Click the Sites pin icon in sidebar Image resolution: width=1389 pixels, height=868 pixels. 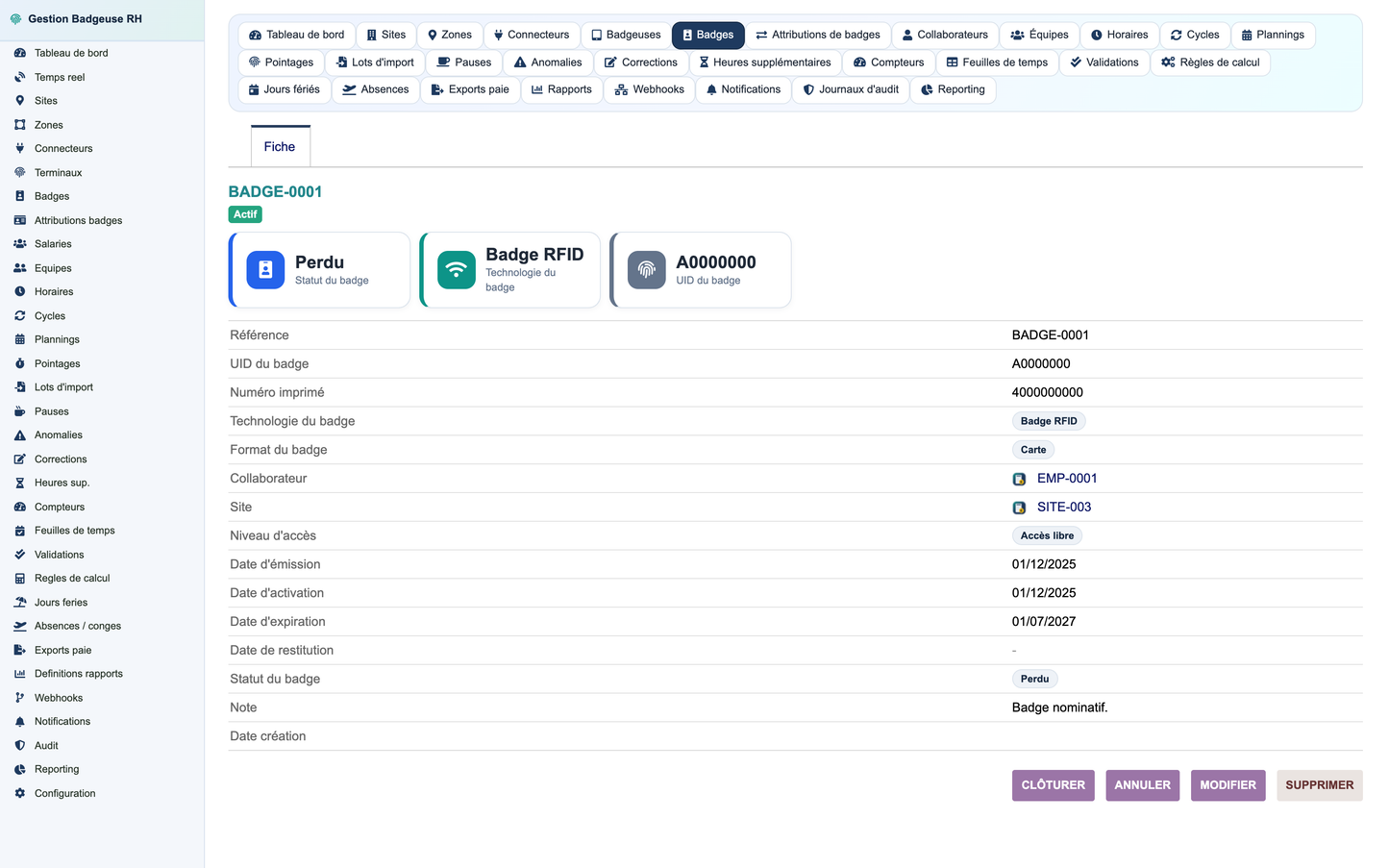click(x=19, y=100)
